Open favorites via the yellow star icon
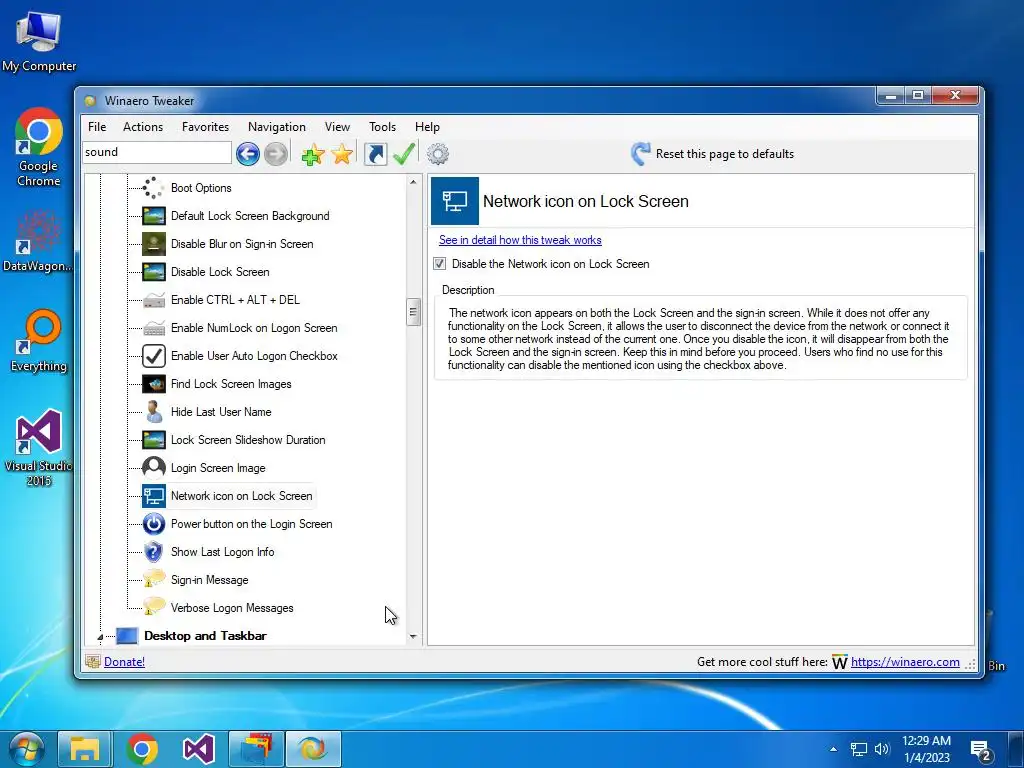Image resolution: width=1024 pixels, height=768 pixels. pyautogui.click(x=342, y=154)
